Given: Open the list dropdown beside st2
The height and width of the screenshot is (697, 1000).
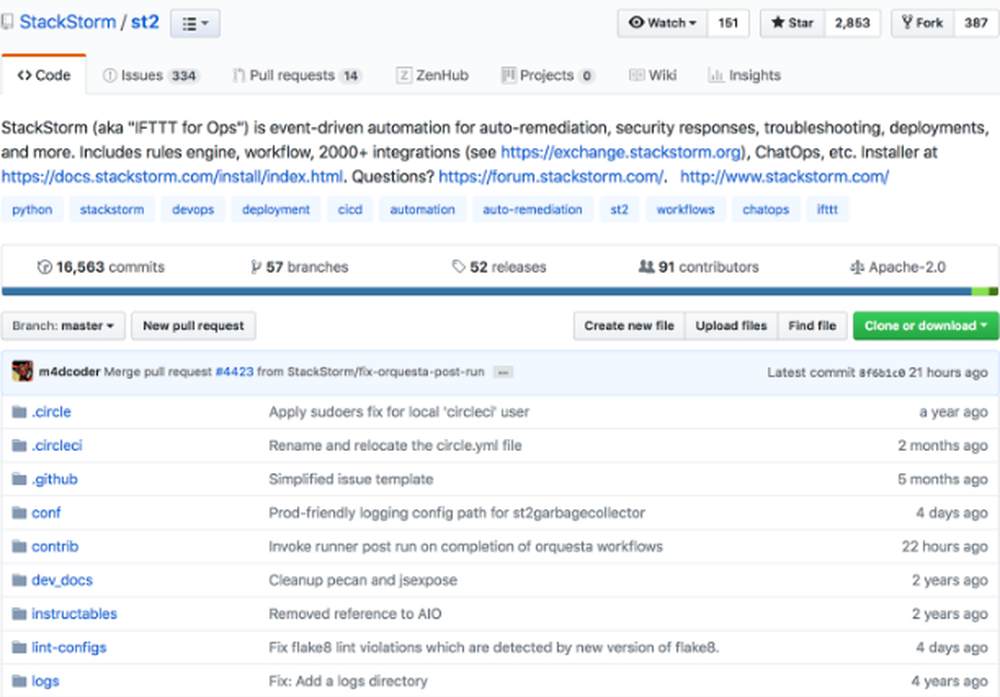Looking at the screenshot, I should tap(195, 24).
